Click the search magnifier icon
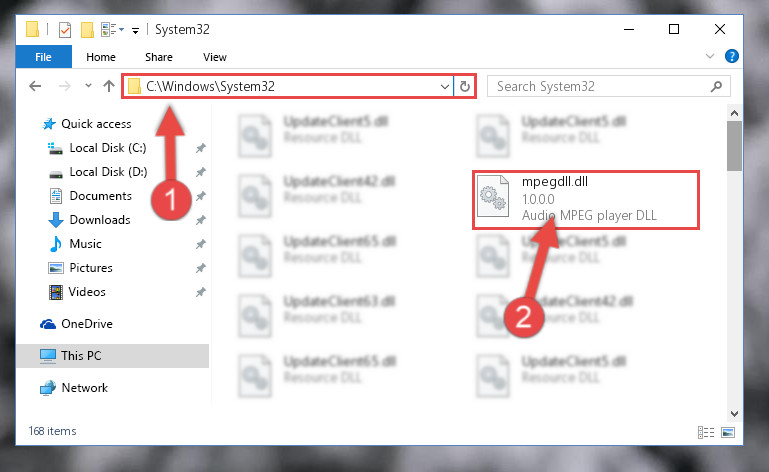The width and height of the screenshot is (769, 472). pos(717,86)
